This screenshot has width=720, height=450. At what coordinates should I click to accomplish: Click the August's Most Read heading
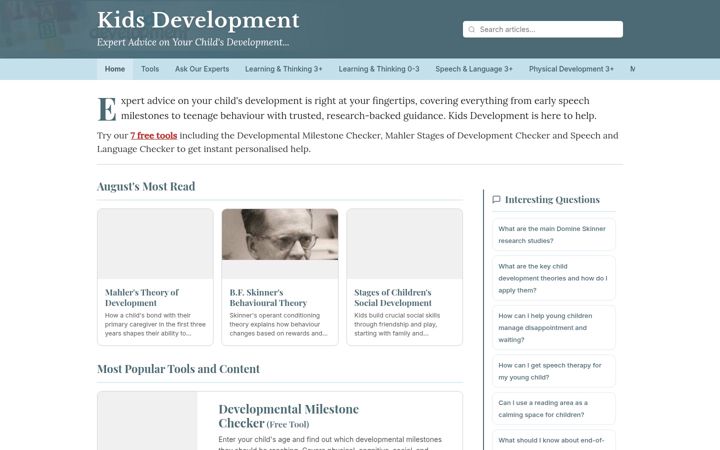pyautogui.click(x=146, y=186)
